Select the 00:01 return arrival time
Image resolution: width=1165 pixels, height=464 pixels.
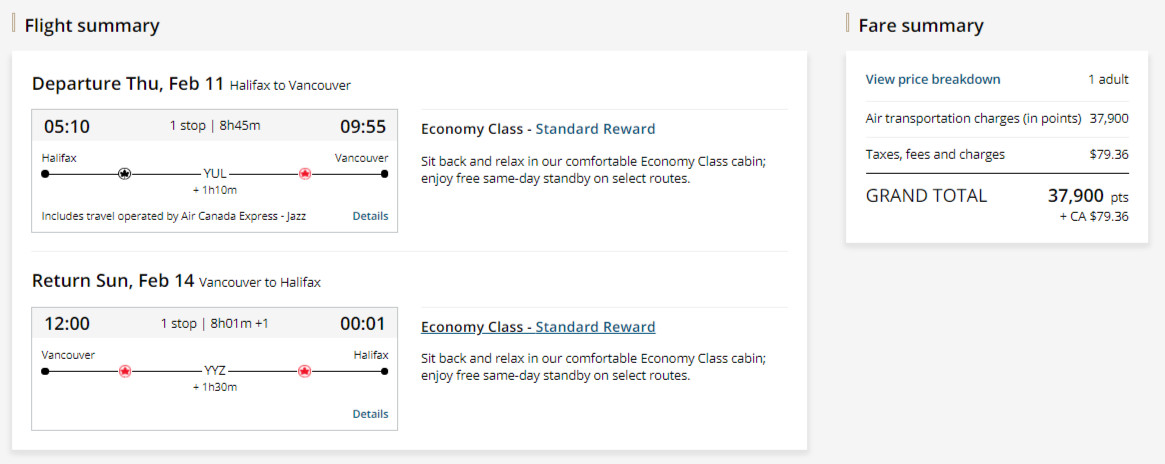[x=363, y=324]
